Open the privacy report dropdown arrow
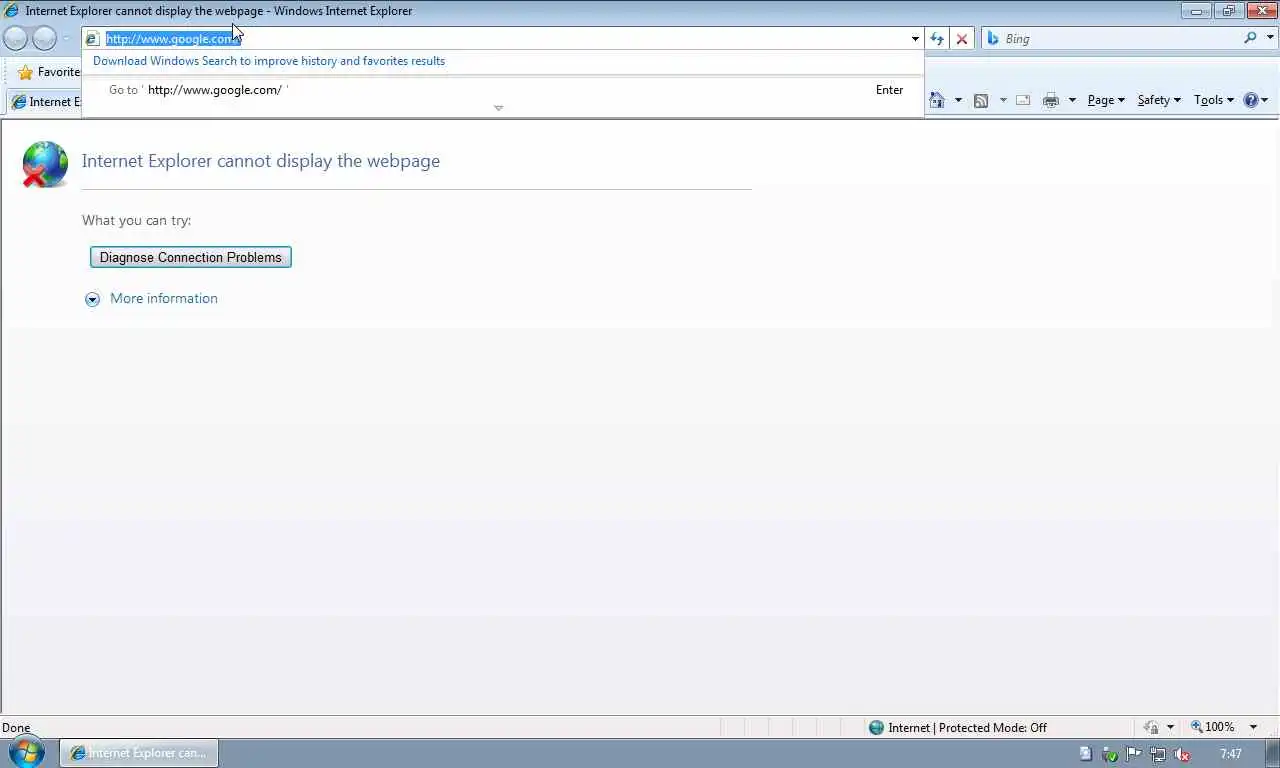 pos(1170,728)
